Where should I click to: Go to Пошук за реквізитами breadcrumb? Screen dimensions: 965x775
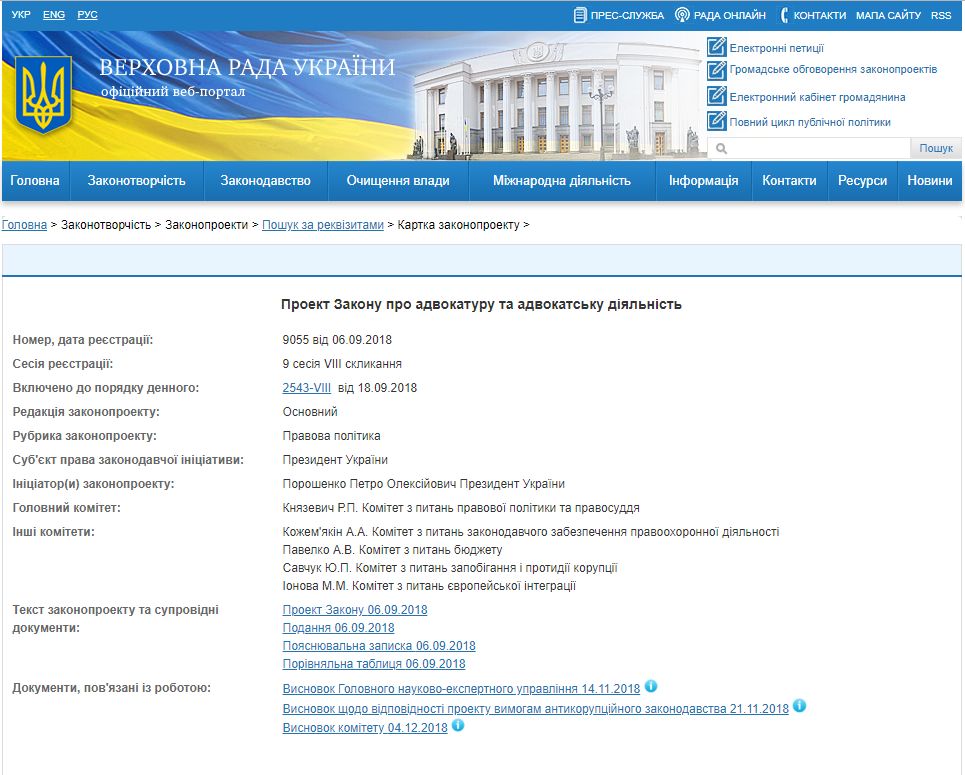pyautogui.click(x=322, y=225)
